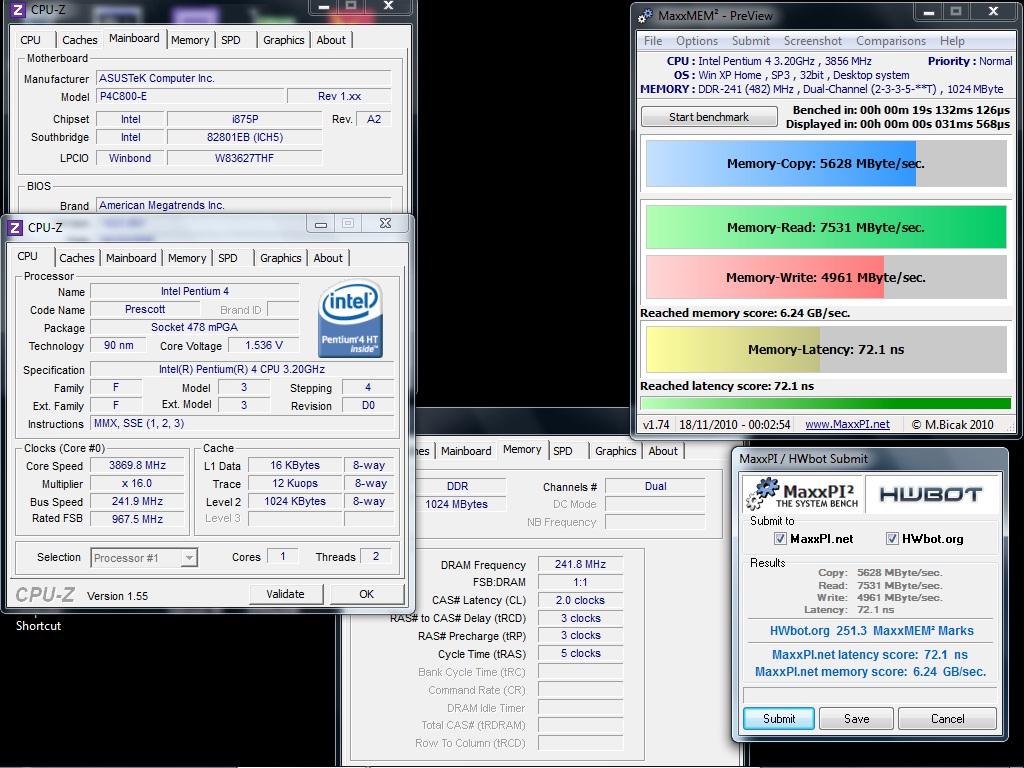Image resolution: width=1024 pixels, height=768 pixels.
Task: Click the Priority : Normal label
Action: click(x=970, y=61)
